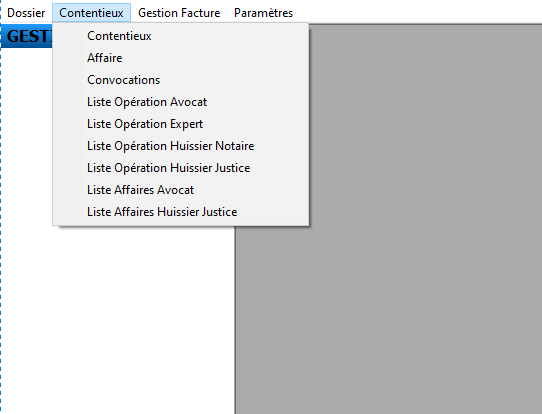
Task: Open Convocations from the menu
Action: coord(181,80)
